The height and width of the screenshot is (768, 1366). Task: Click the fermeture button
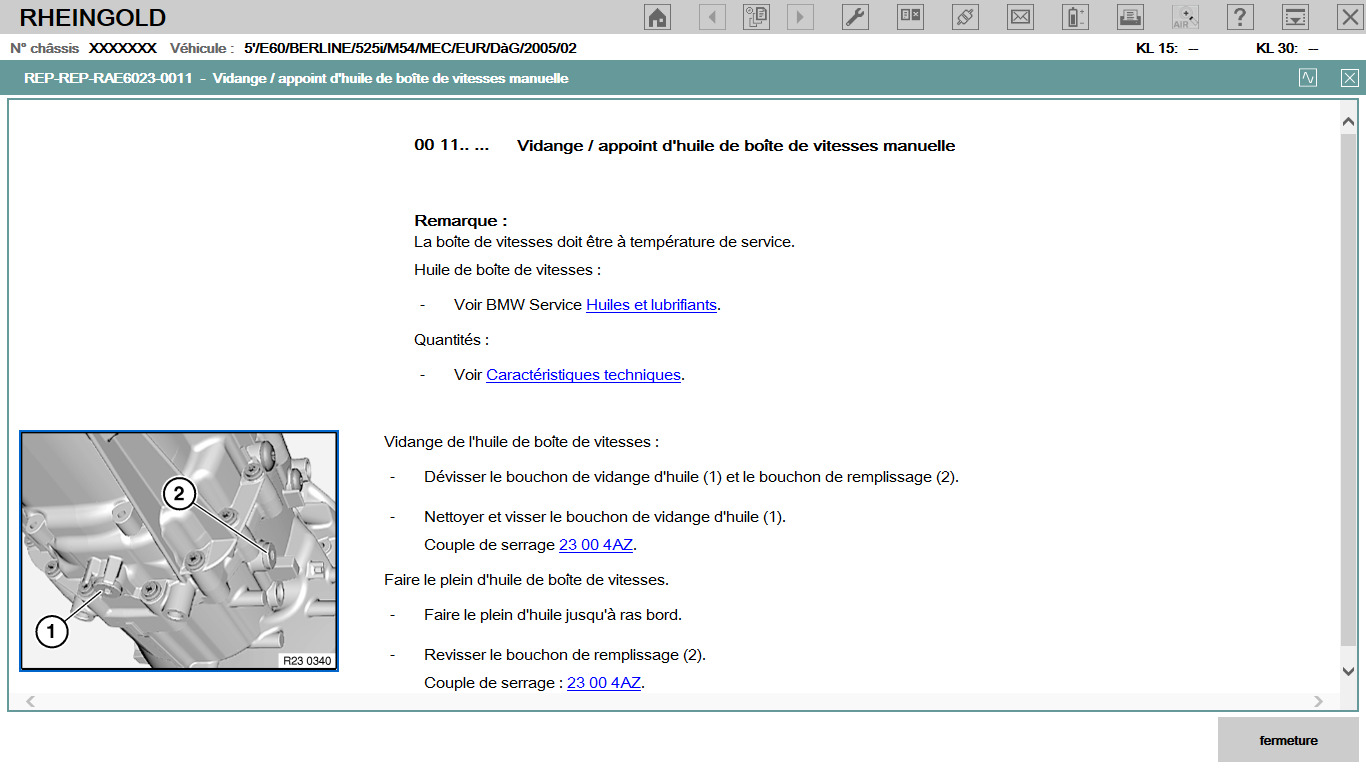(1288, 741)
